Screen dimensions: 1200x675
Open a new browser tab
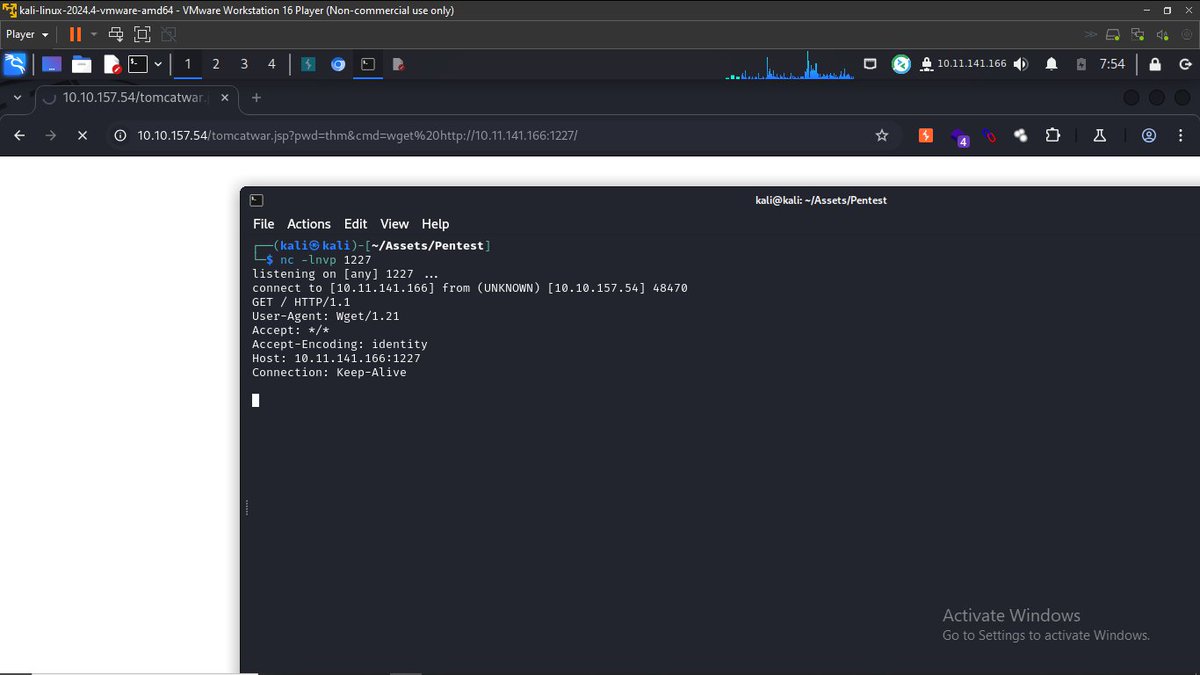(x=256, y=98)
